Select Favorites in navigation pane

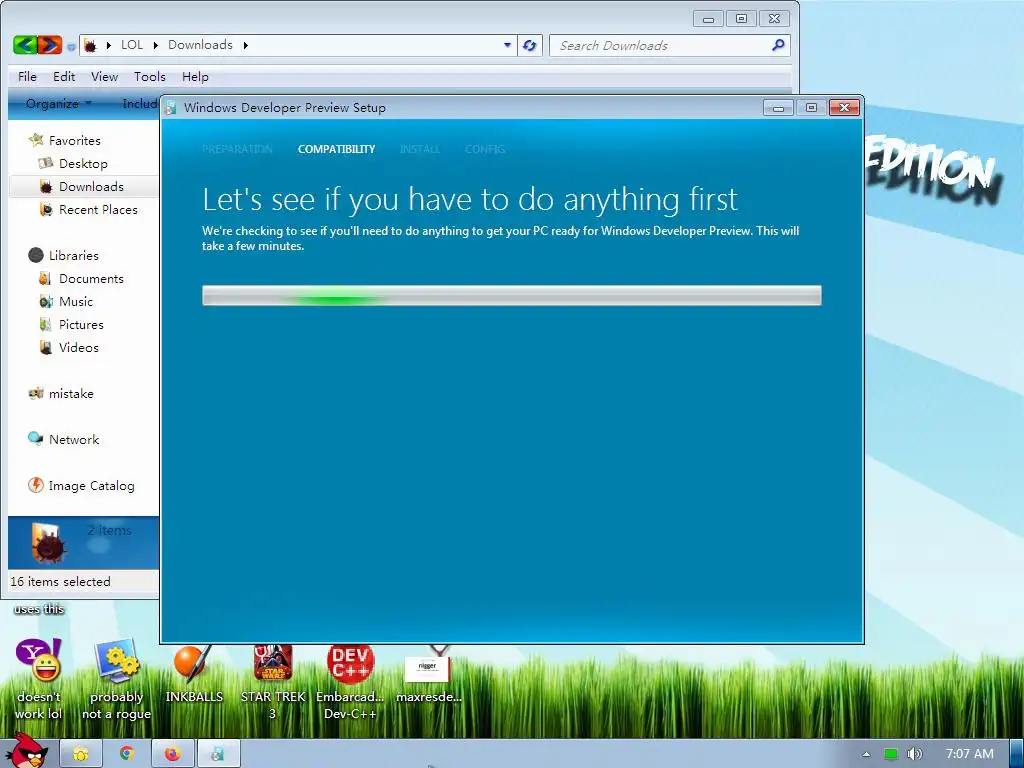click(74, 140)
